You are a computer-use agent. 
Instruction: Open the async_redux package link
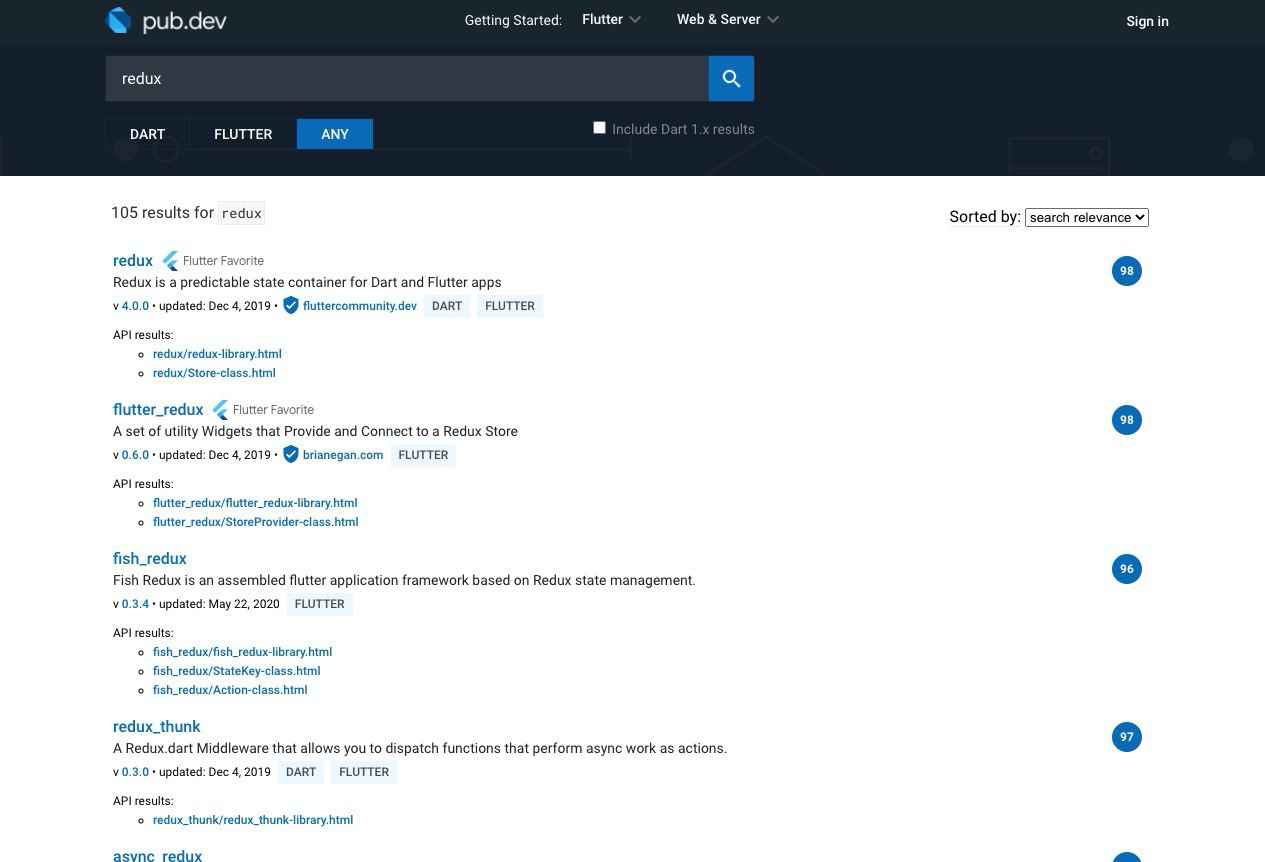(158, 855)
